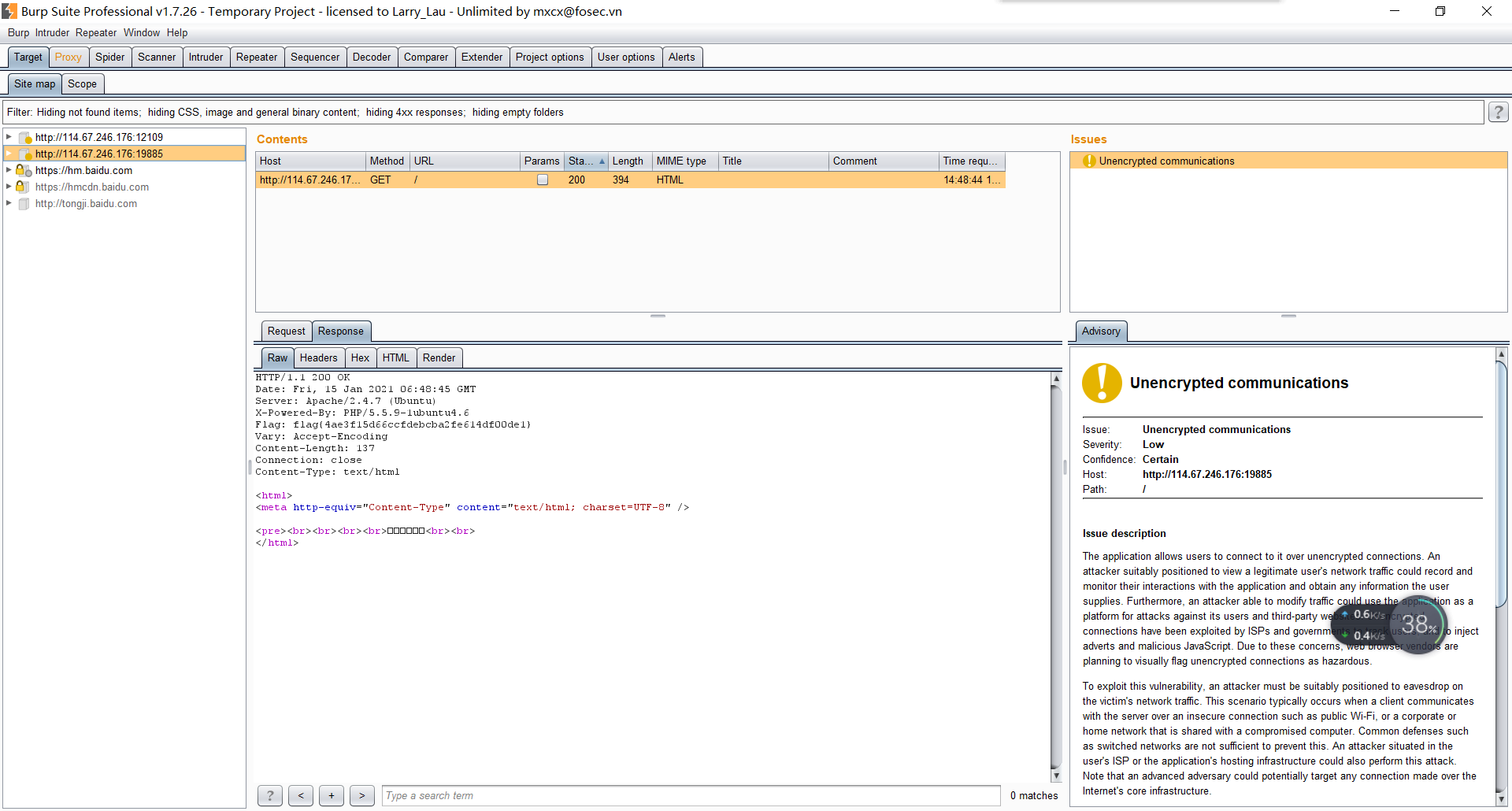Click the plus search options button
This screenshot has width=1512, height=811.
point(332,795)
